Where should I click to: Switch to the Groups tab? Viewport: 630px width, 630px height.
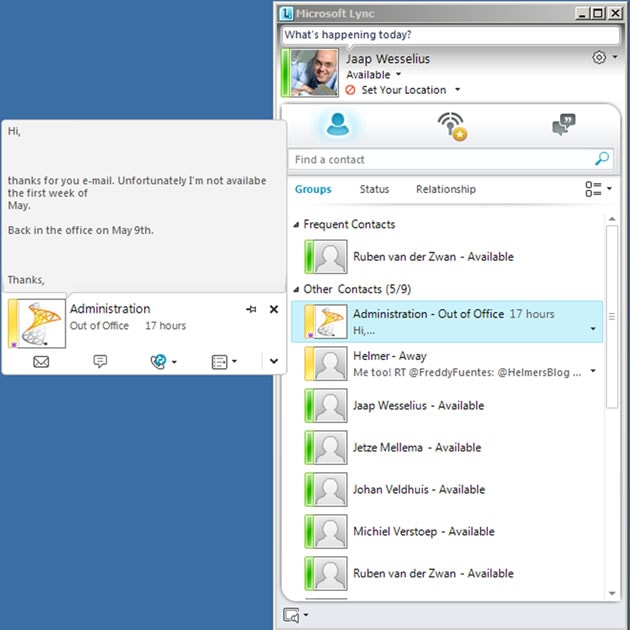pos(313,189)
